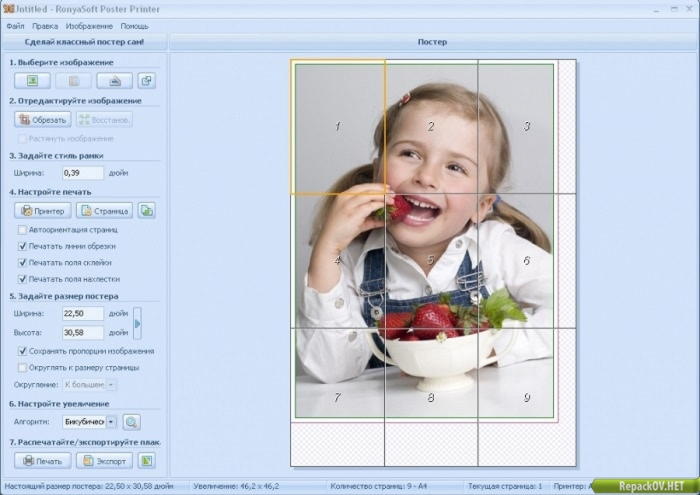Click the Высота field showing 30,58
This screenshot has height=495, width=700.
click(83, 333)
